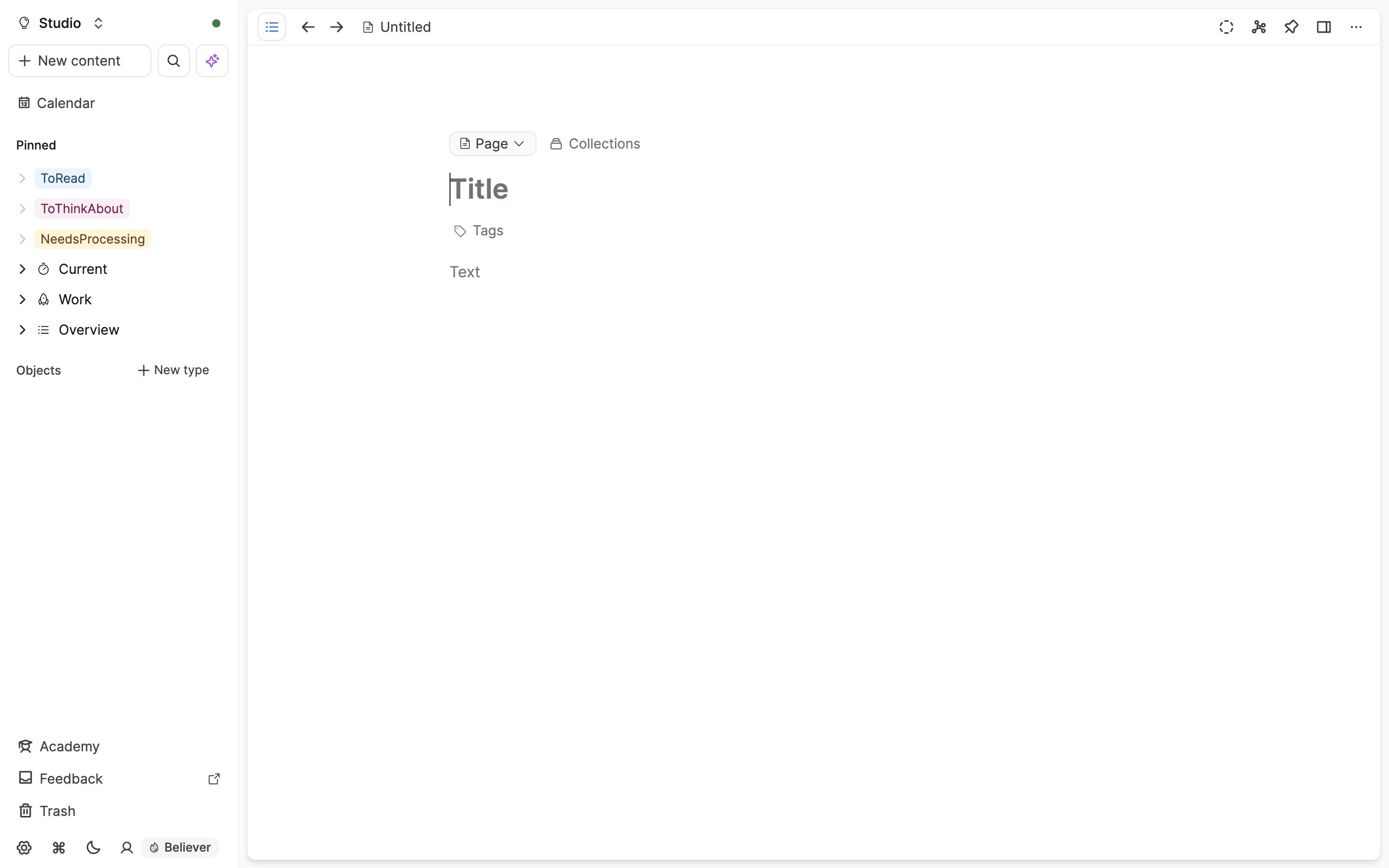Toggle the sidebar list icon
This screenshot has width=1389, height=868.
[272, 27]
